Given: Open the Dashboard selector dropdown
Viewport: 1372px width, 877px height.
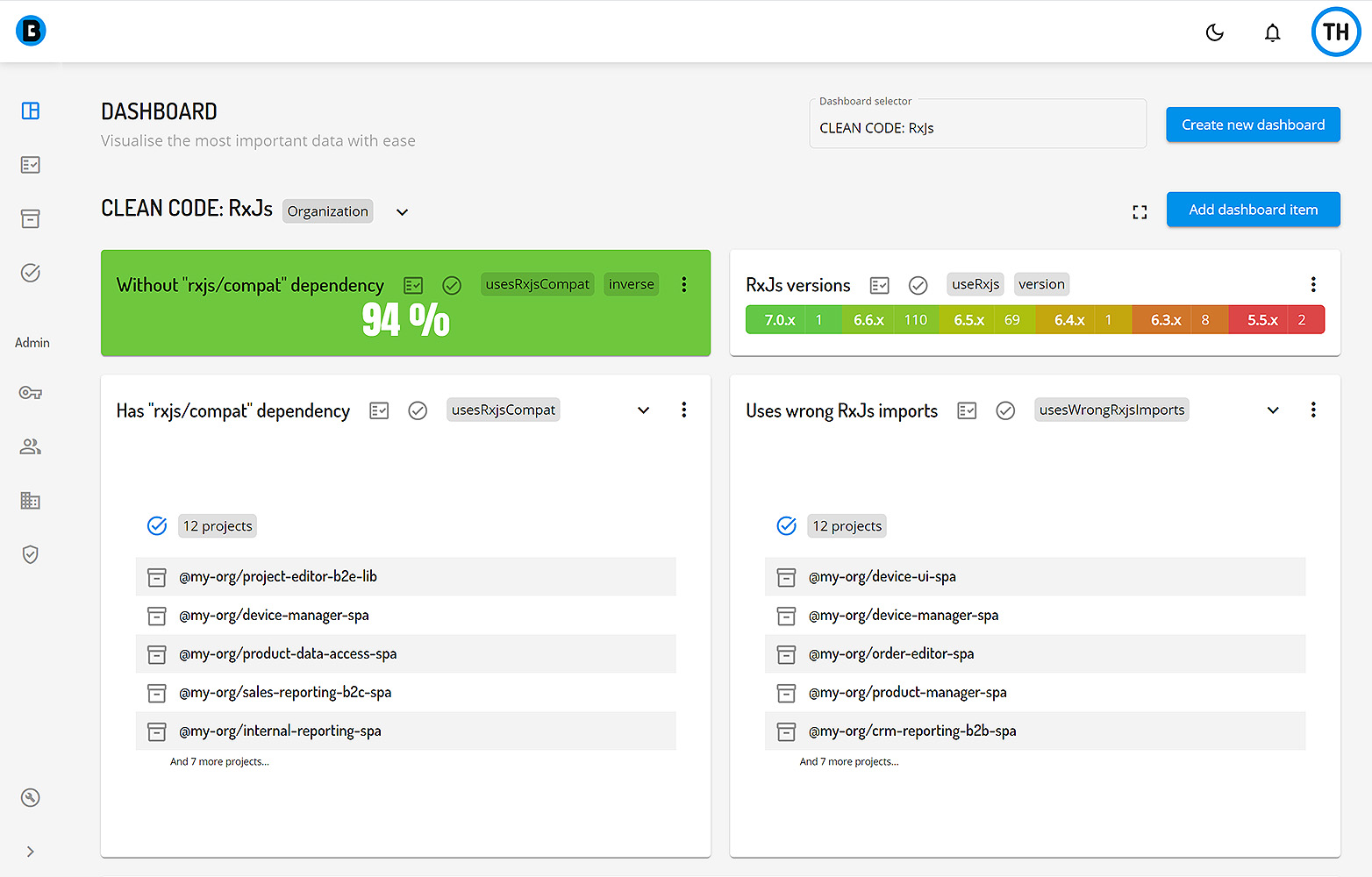Looking at the screenshot, I should point(977,124).
